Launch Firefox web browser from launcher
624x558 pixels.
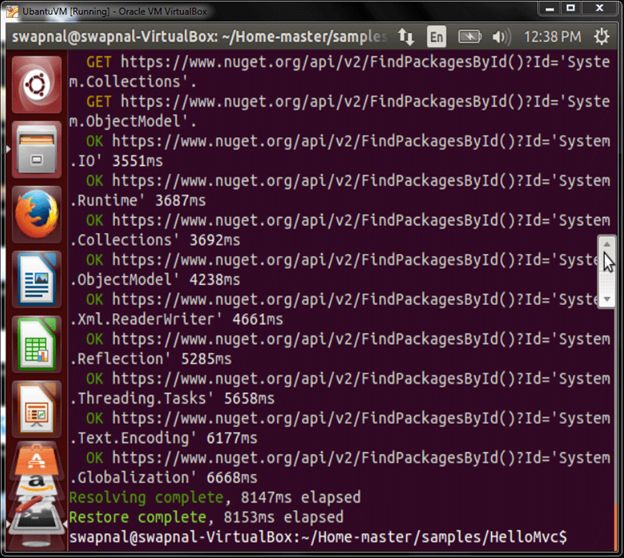pos(37,215)
